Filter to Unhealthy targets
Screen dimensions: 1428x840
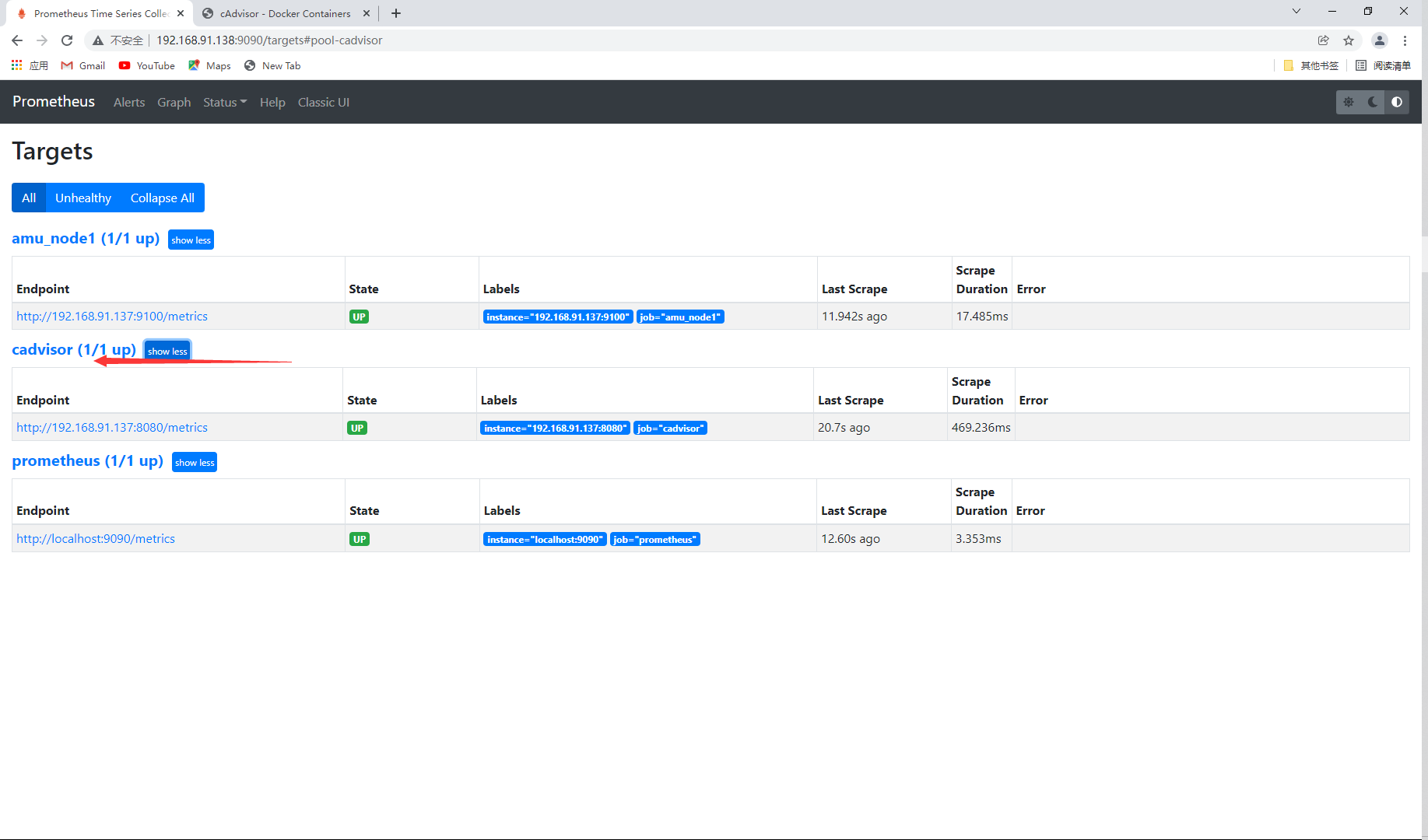point(83,198)
